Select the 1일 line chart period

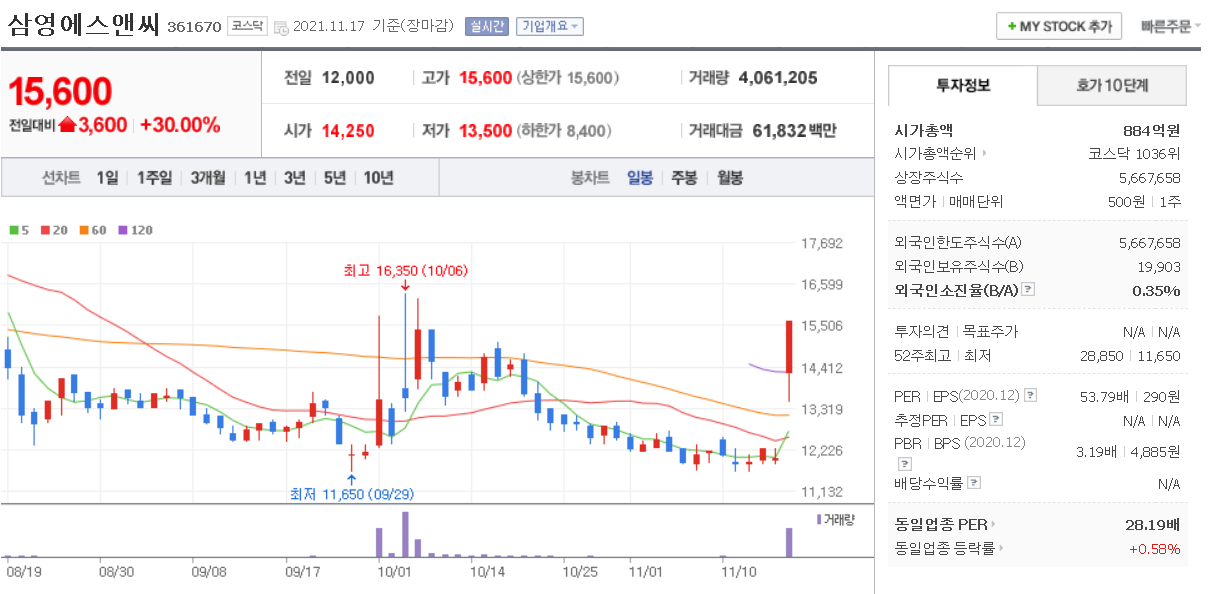(x=107, y=178)
